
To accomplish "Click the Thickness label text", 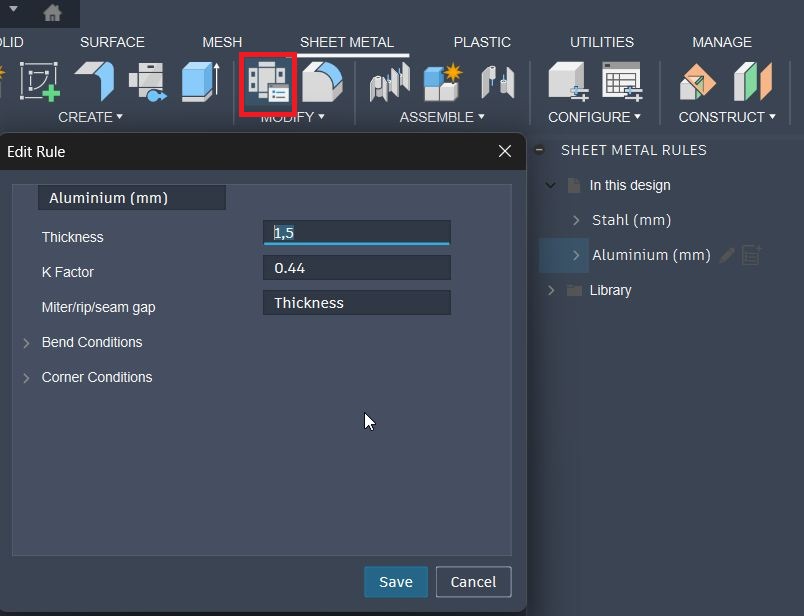I will tap(72, 237).
